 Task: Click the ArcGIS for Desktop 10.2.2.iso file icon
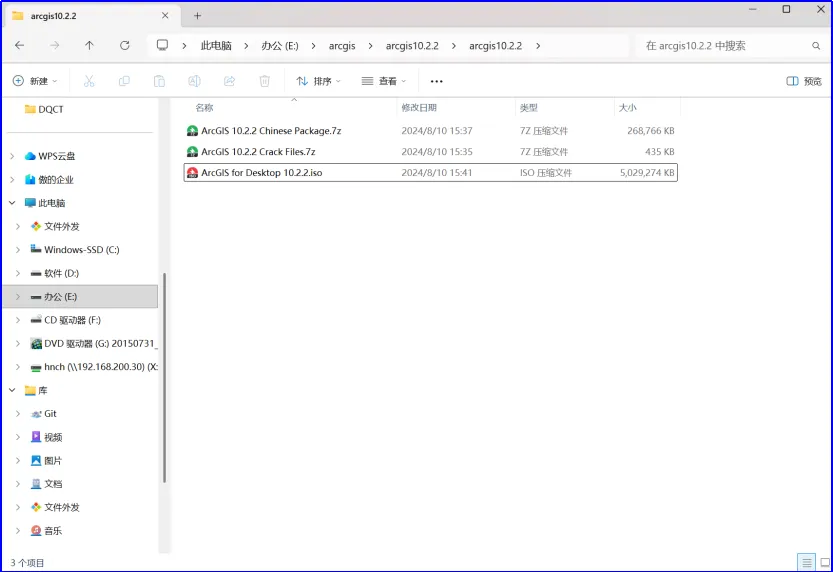click(192, 173)
